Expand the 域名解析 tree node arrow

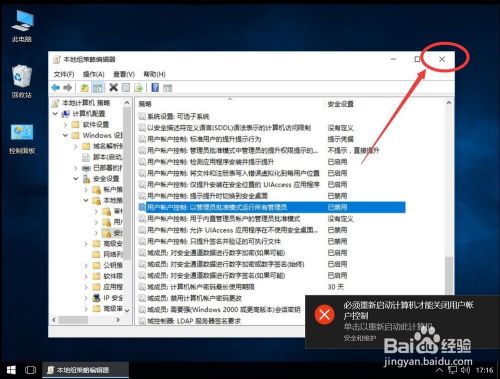[76, 146]
